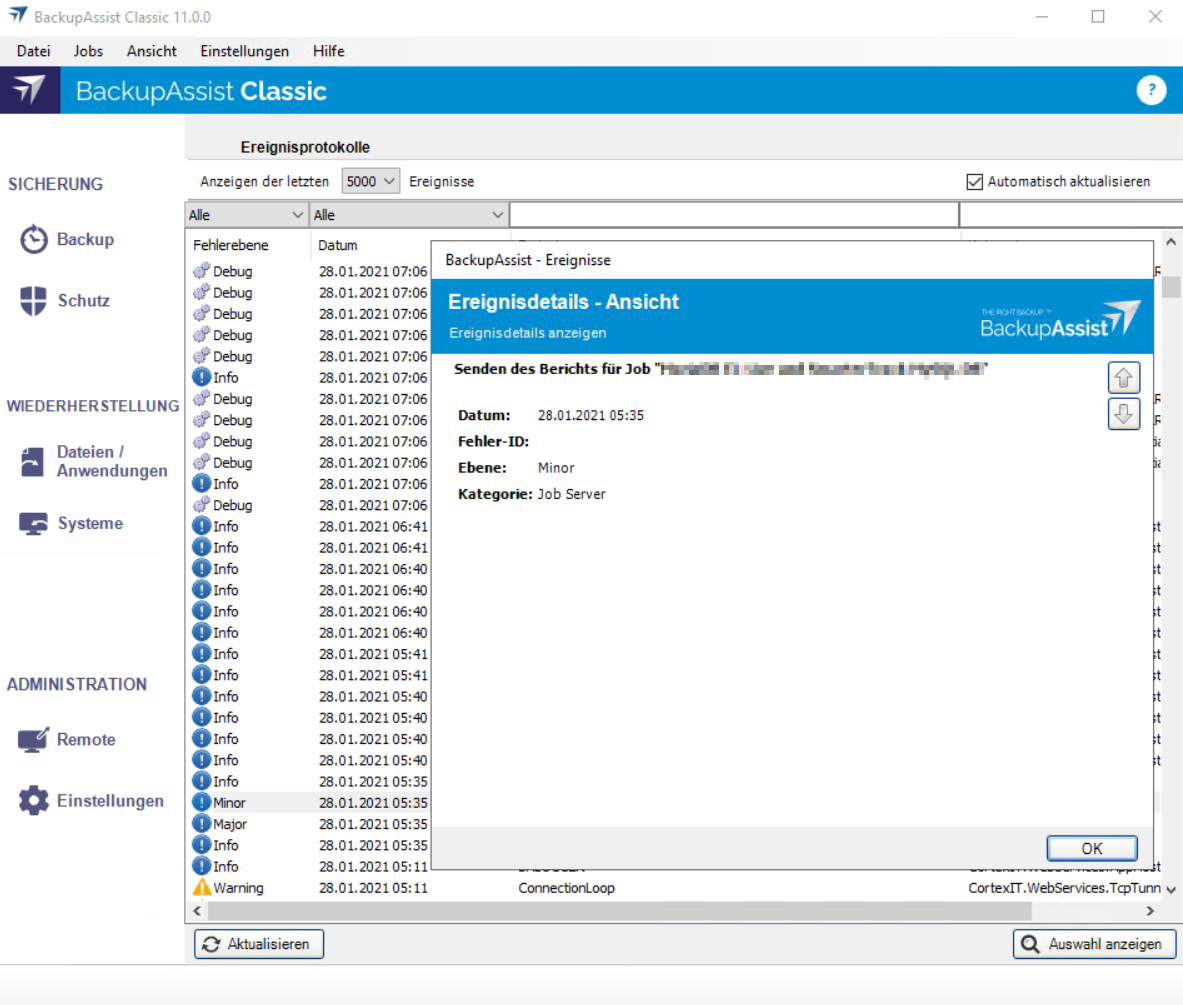Open the Datum filter dropdown

point(408,215)
